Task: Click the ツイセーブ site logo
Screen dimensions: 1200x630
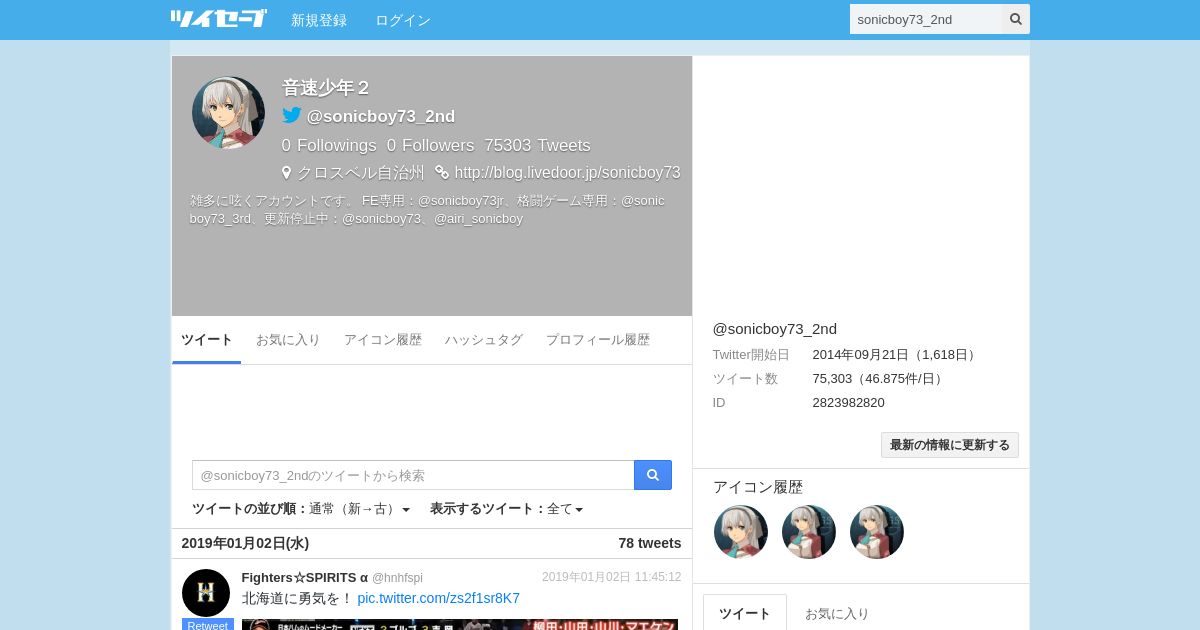Action: tap(218, 18)
